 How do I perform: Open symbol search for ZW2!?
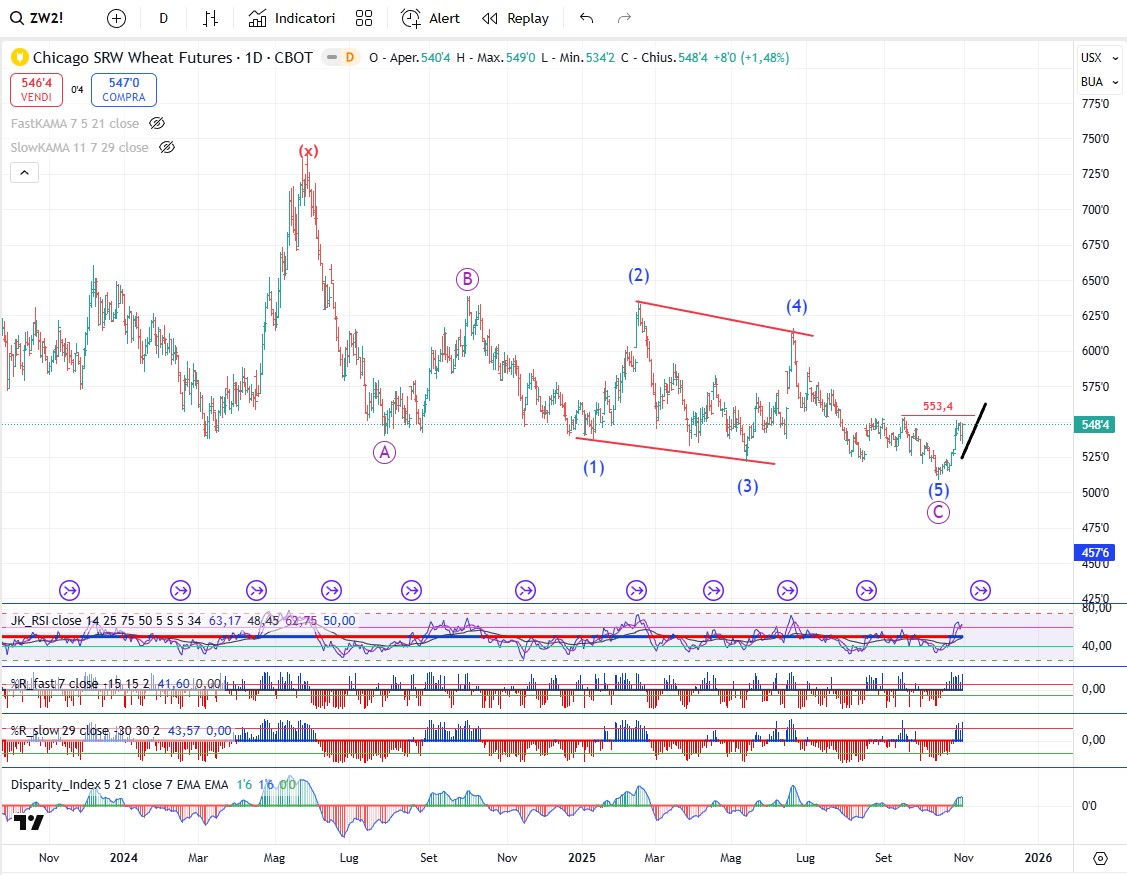coord(45,18)
